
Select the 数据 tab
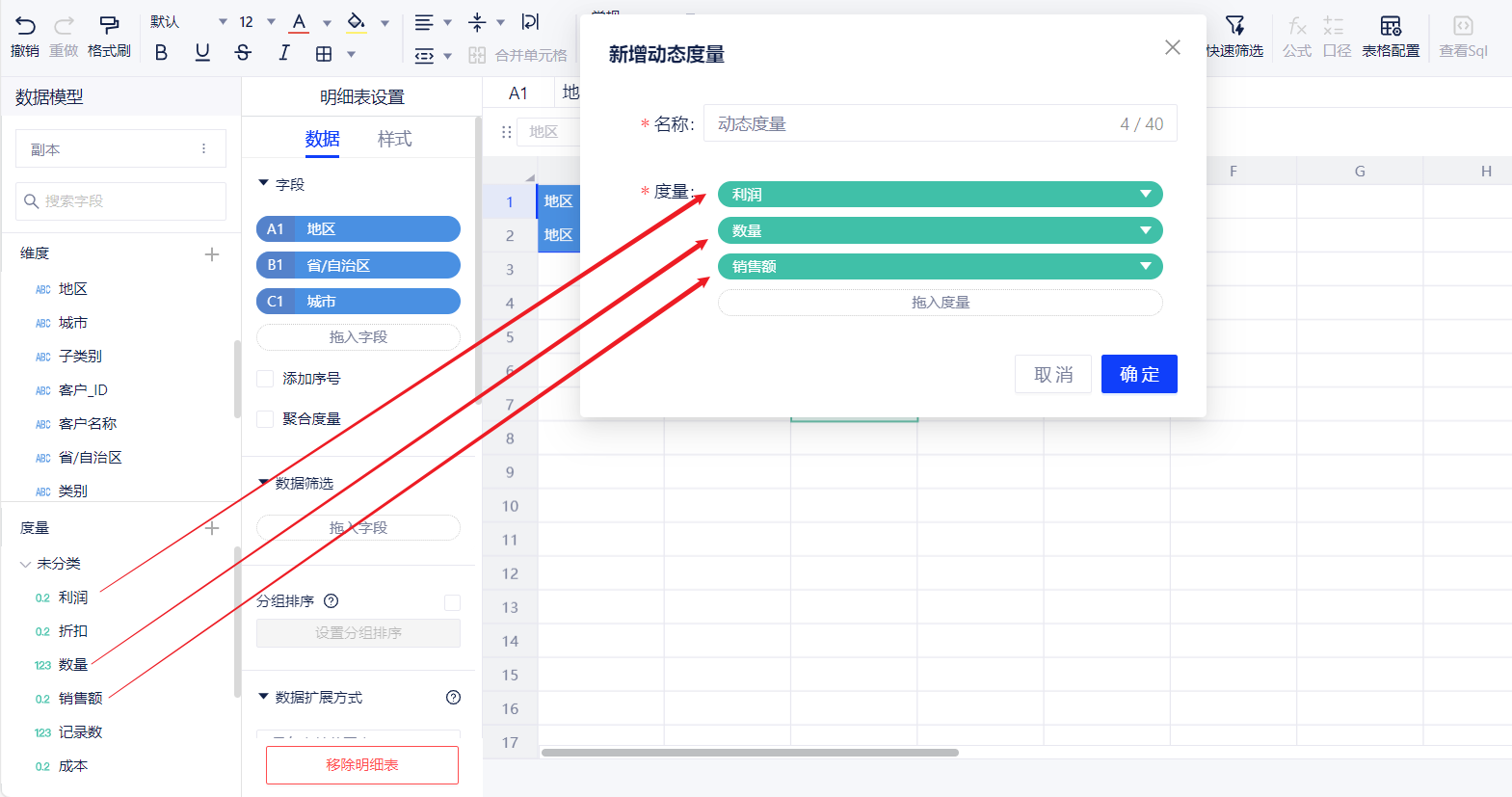pos(322,140)
